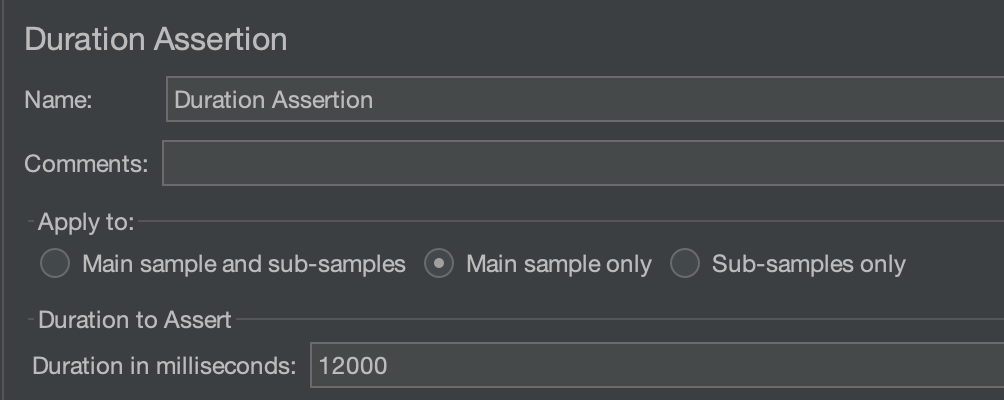Choose the "Main sample only" radio option
The width and height of the screenshot is (1004, 400).
439,264
